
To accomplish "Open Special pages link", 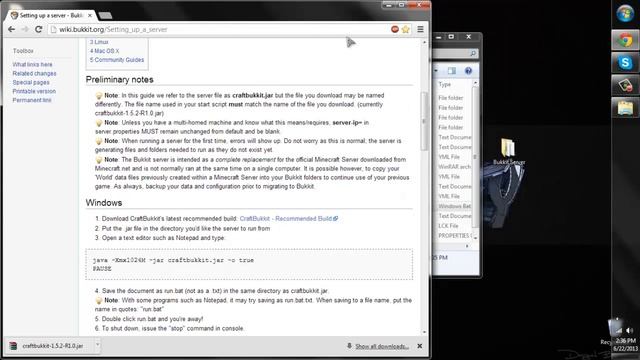I will [x=31, y=82].
